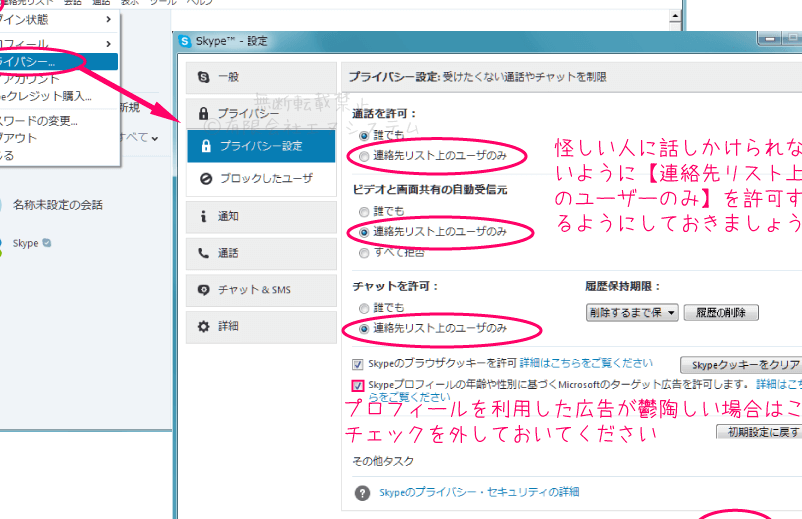
Task: Click the chat bubble icon beside チャット & SMS
Action: [x=204, y=290]
